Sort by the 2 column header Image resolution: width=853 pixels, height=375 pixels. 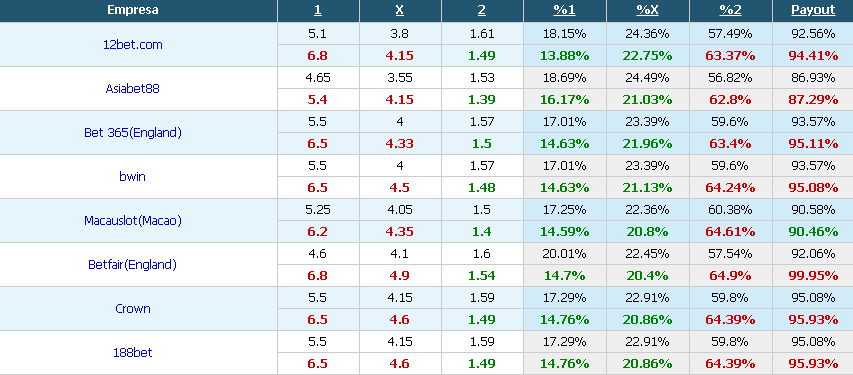click(482, 10)
